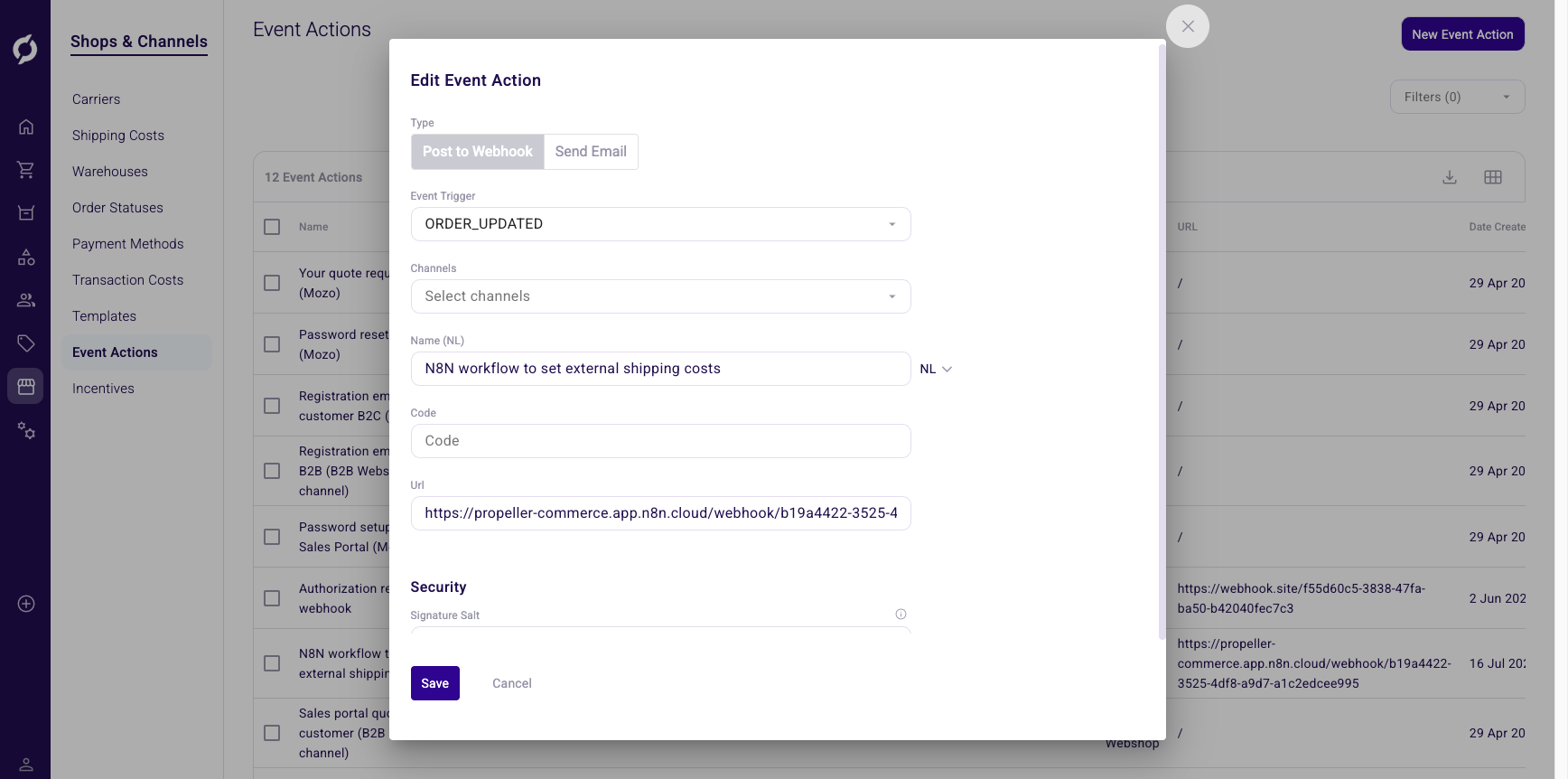Open the Select channels dropdown

pyautogui.click(x=660, y=296)
